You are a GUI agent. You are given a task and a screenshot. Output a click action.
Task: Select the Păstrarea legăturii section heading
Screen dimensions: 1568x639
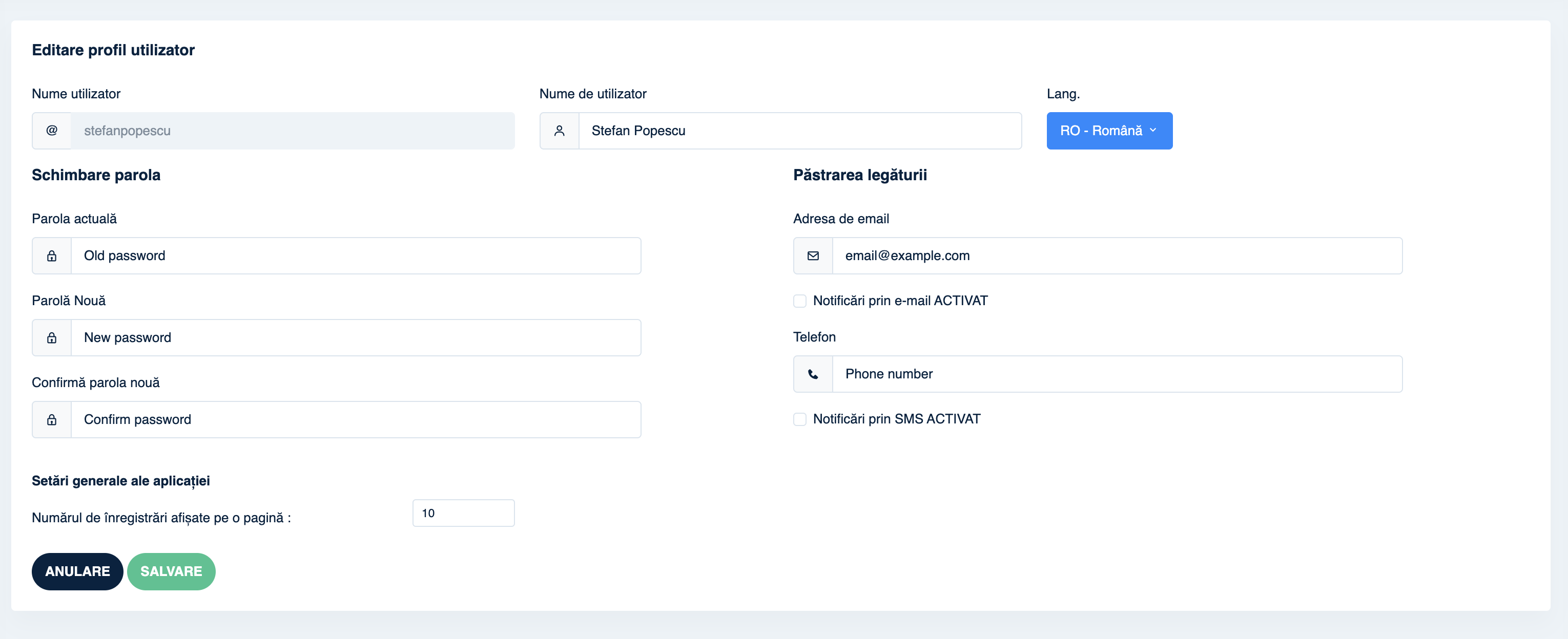tap(860, 175)
